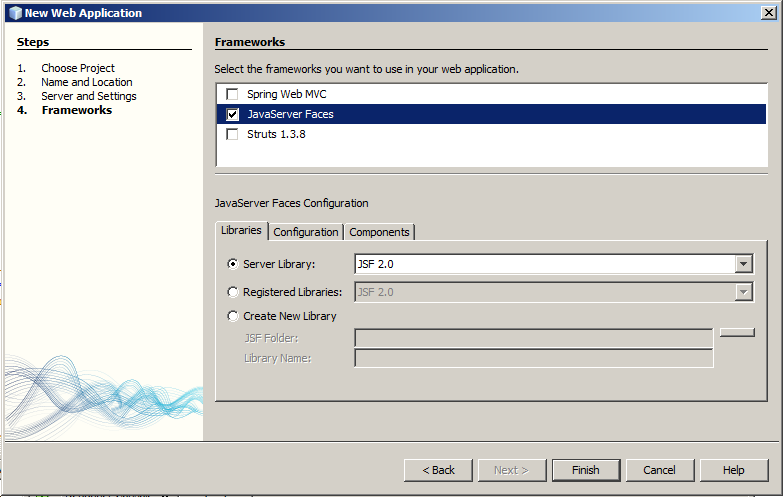Click the small browse button beside JSF Folder
The width and height of the screenshot is (783, 497).
(737, 333)
